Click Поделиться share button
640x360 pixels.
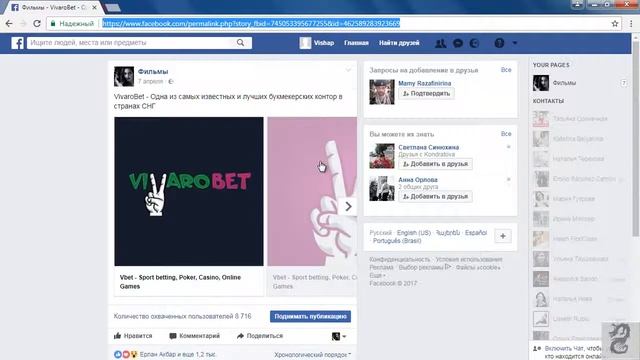[260, 336]
